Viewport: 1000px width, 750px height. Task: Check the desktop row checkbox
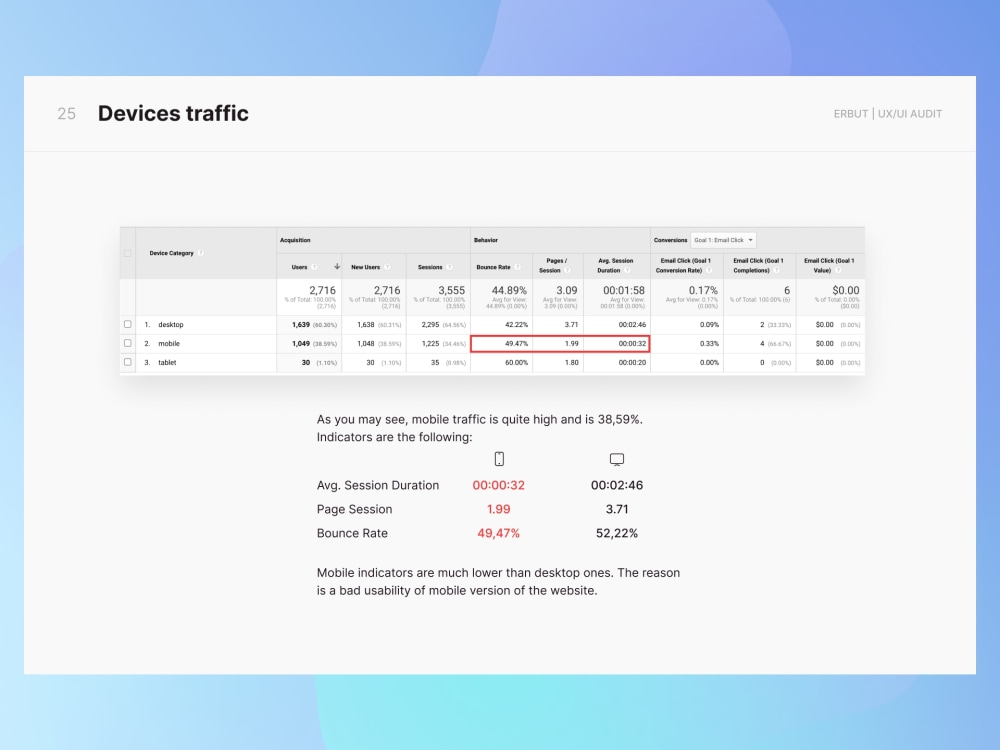pos(128,325)
